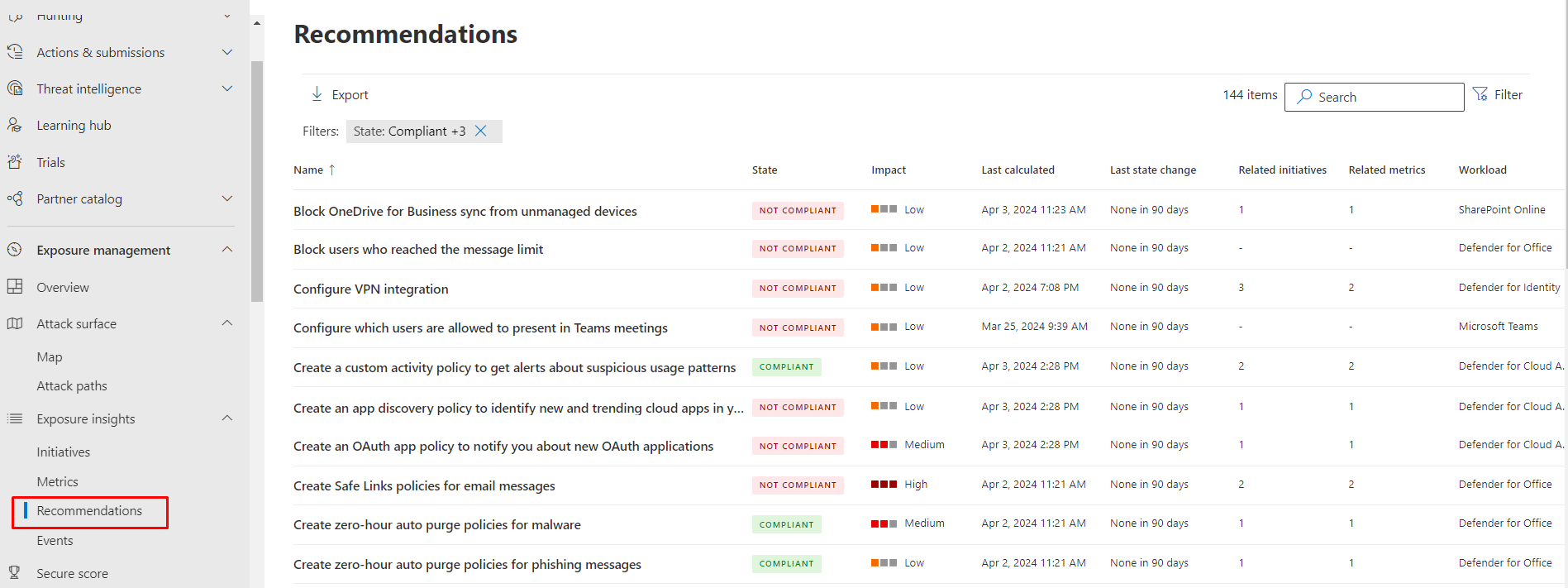1568x588 pixels.
Task: Click the Partner catalog sidebar icon
Action: 15,198
